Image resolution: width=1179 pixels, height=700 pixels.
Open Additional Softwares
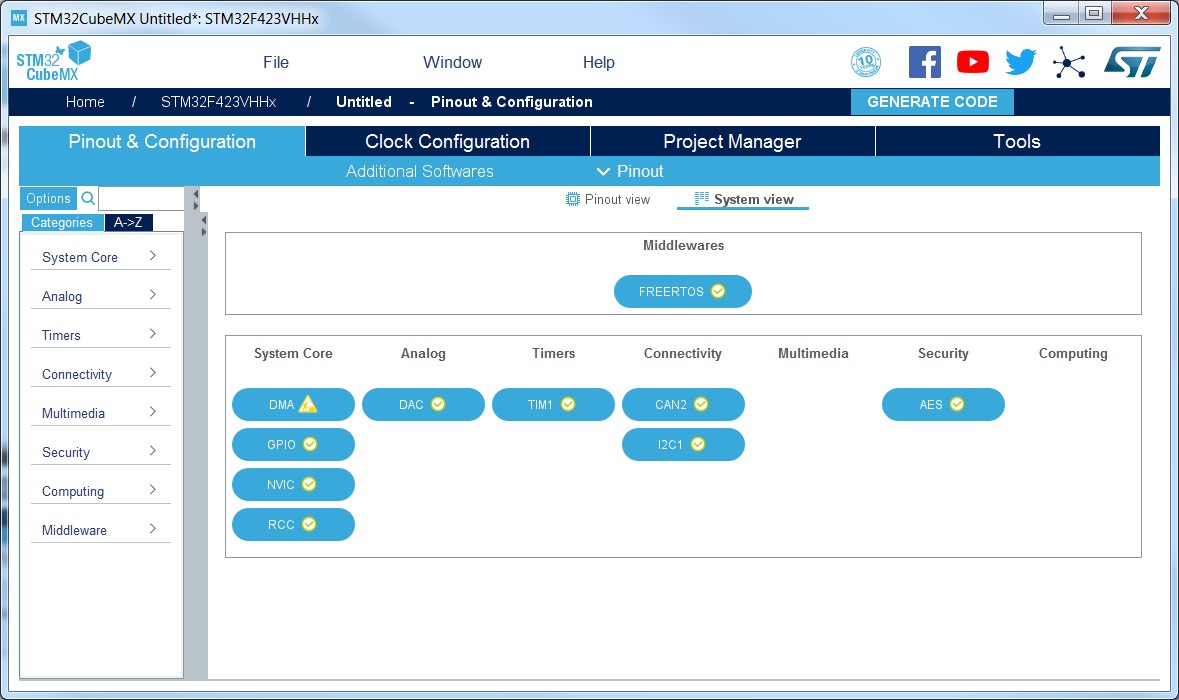pyautogui.click(x=420, y=171)
